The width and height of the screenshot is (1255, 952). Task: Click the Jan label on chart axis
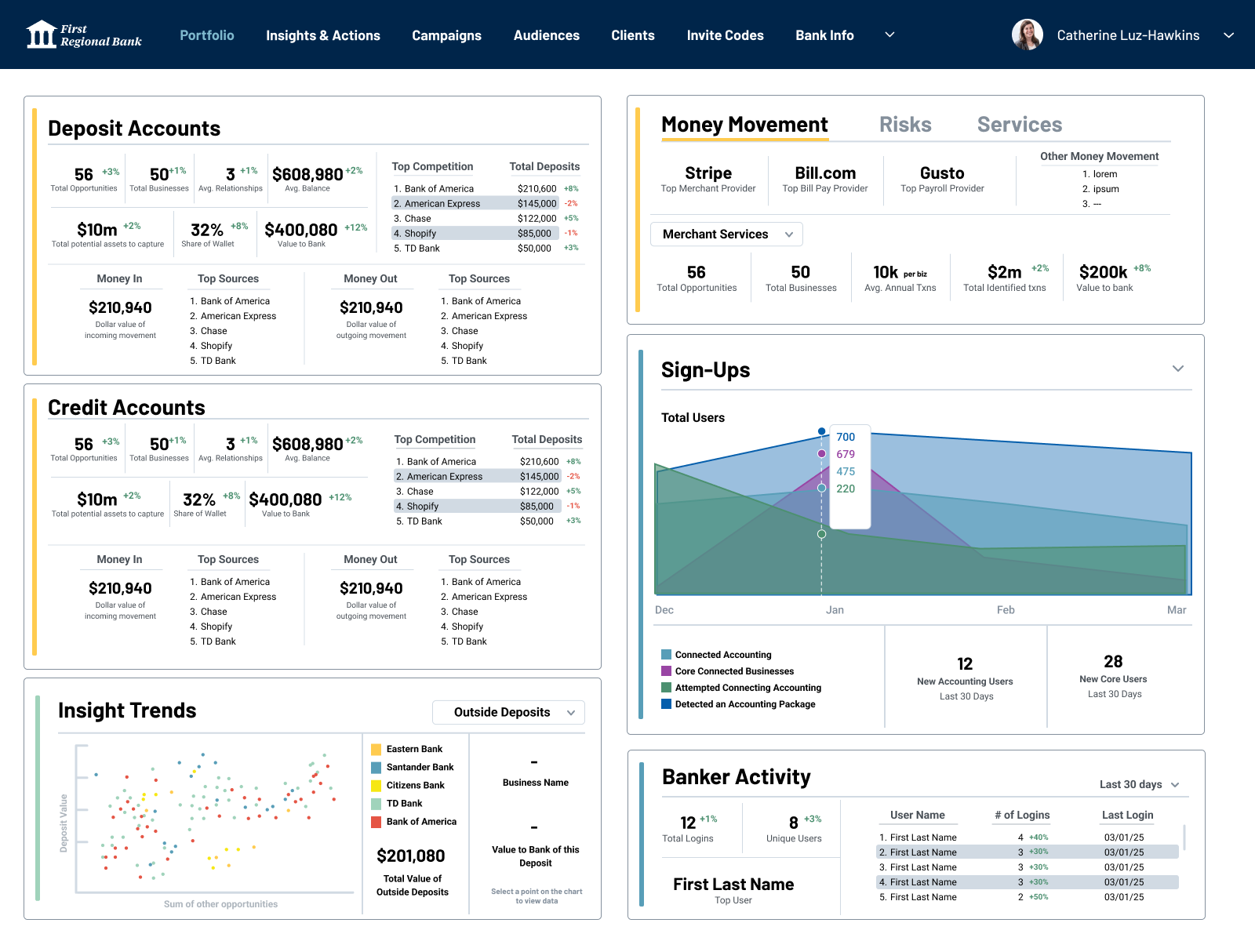[x=835, y=610]
